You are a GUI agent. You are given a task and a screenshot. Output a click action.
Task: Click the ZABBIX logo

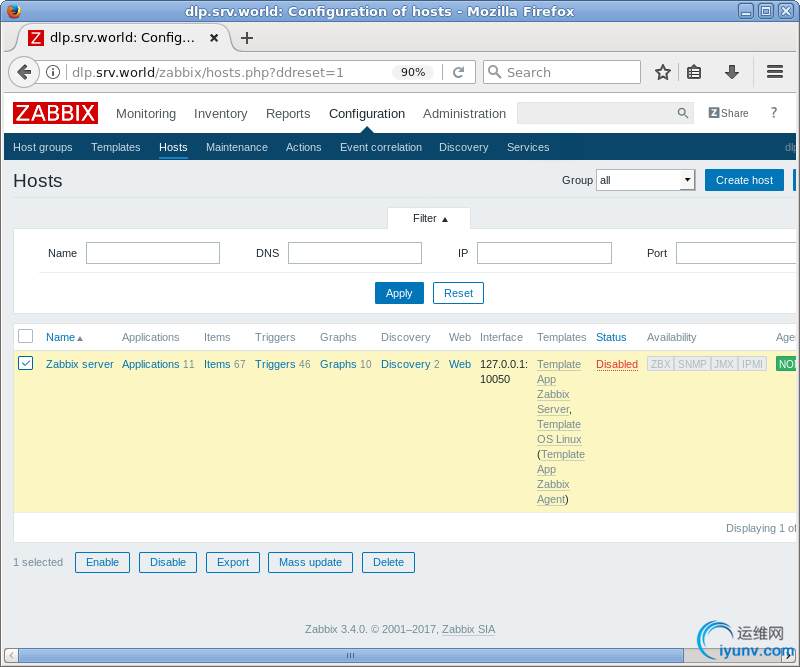coord(56,113)
